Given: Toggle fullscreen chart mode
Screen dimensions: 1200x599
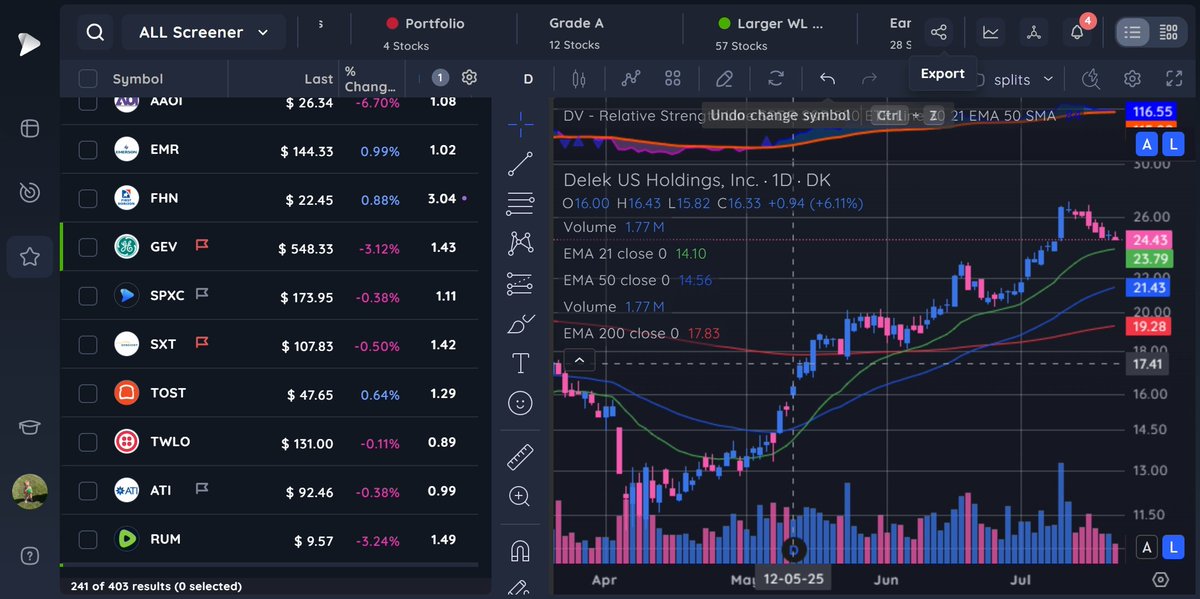Looking at the screenshot, I should [x=1174, y=79].
